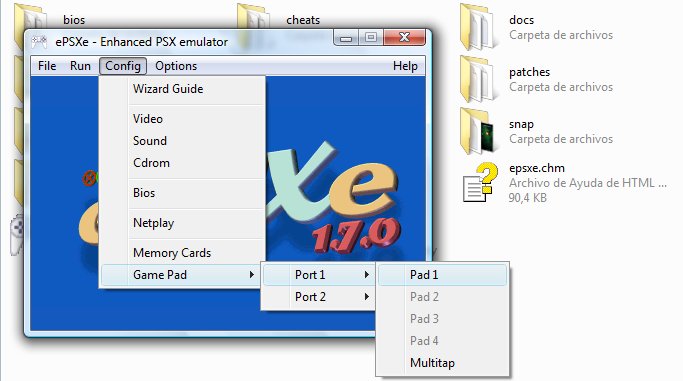683x381 pixels.
Task: Open the Help menu
Action: click(405, 66)
